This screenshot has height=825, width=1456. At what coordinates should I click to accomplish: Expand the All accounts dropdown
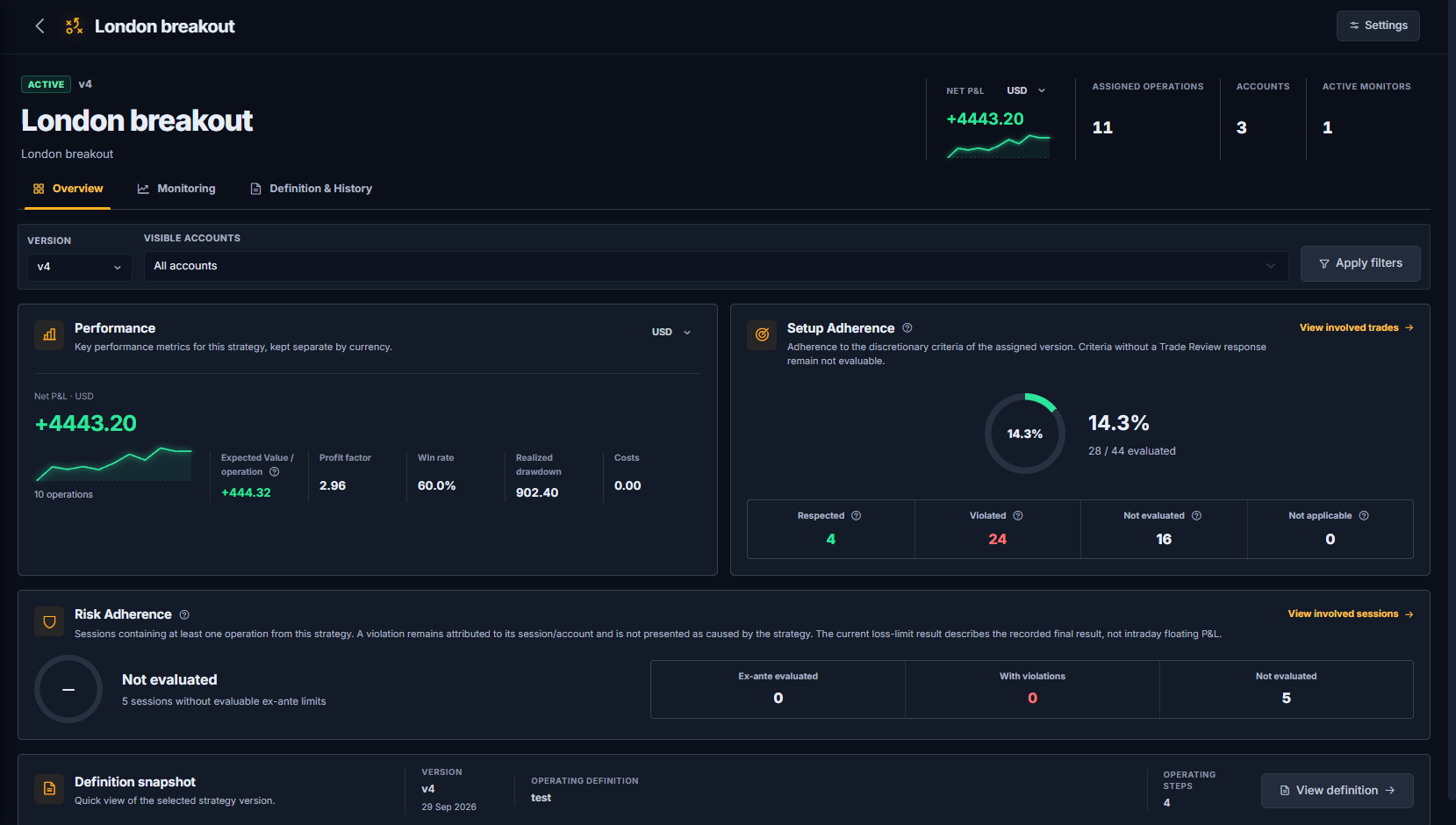tap(716, 266)
